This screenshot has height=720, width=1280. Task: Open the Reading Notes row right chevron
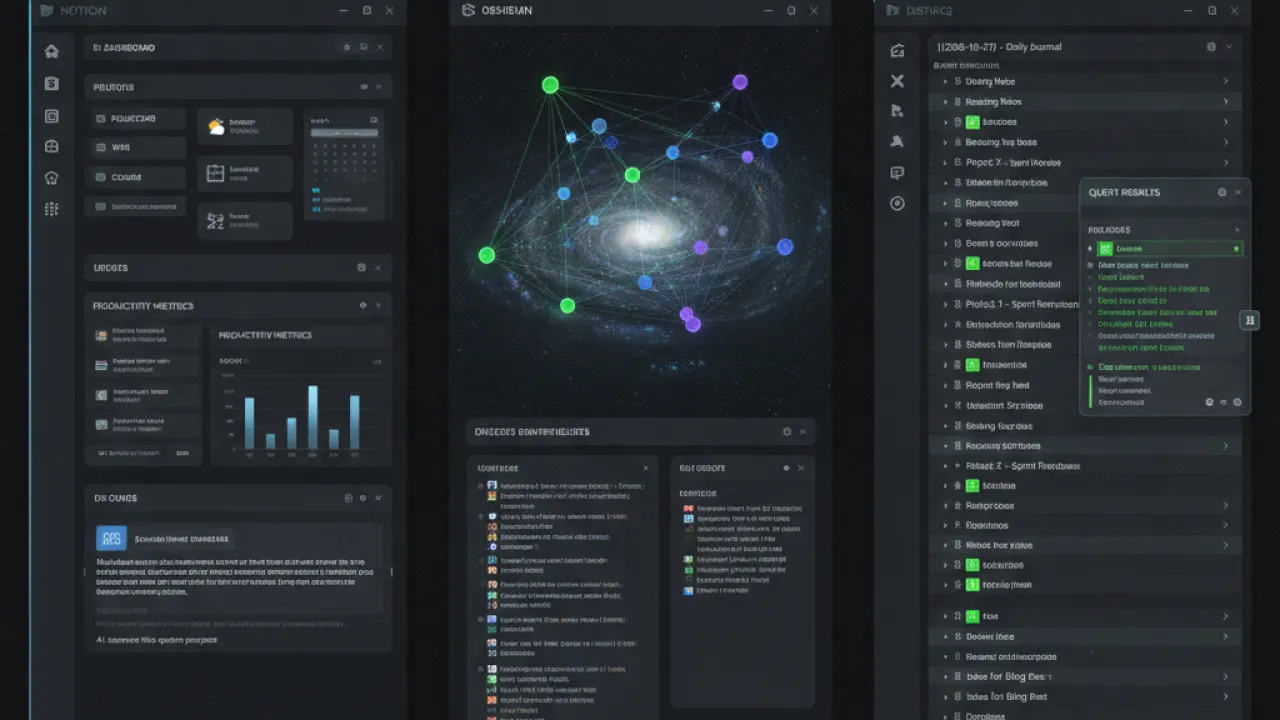(x=1225, y=102)
